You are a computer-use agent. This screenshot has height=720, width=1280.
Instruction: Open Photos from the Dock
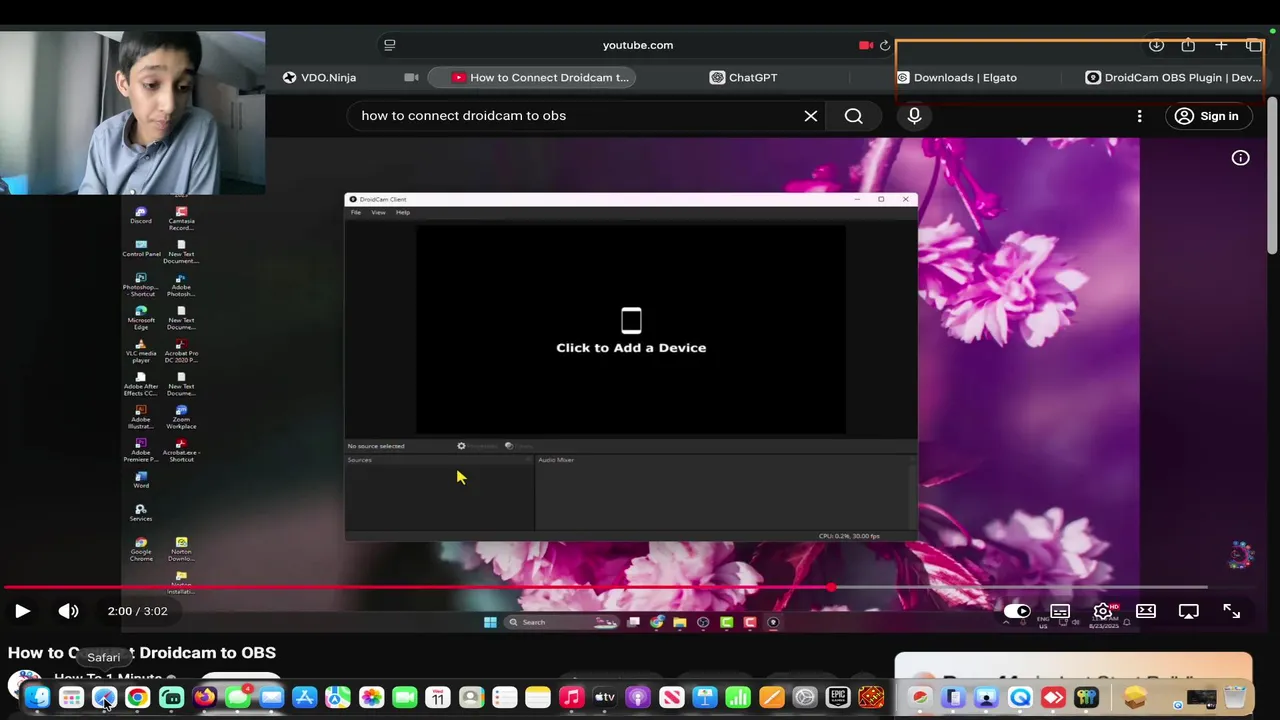[371, 697]
